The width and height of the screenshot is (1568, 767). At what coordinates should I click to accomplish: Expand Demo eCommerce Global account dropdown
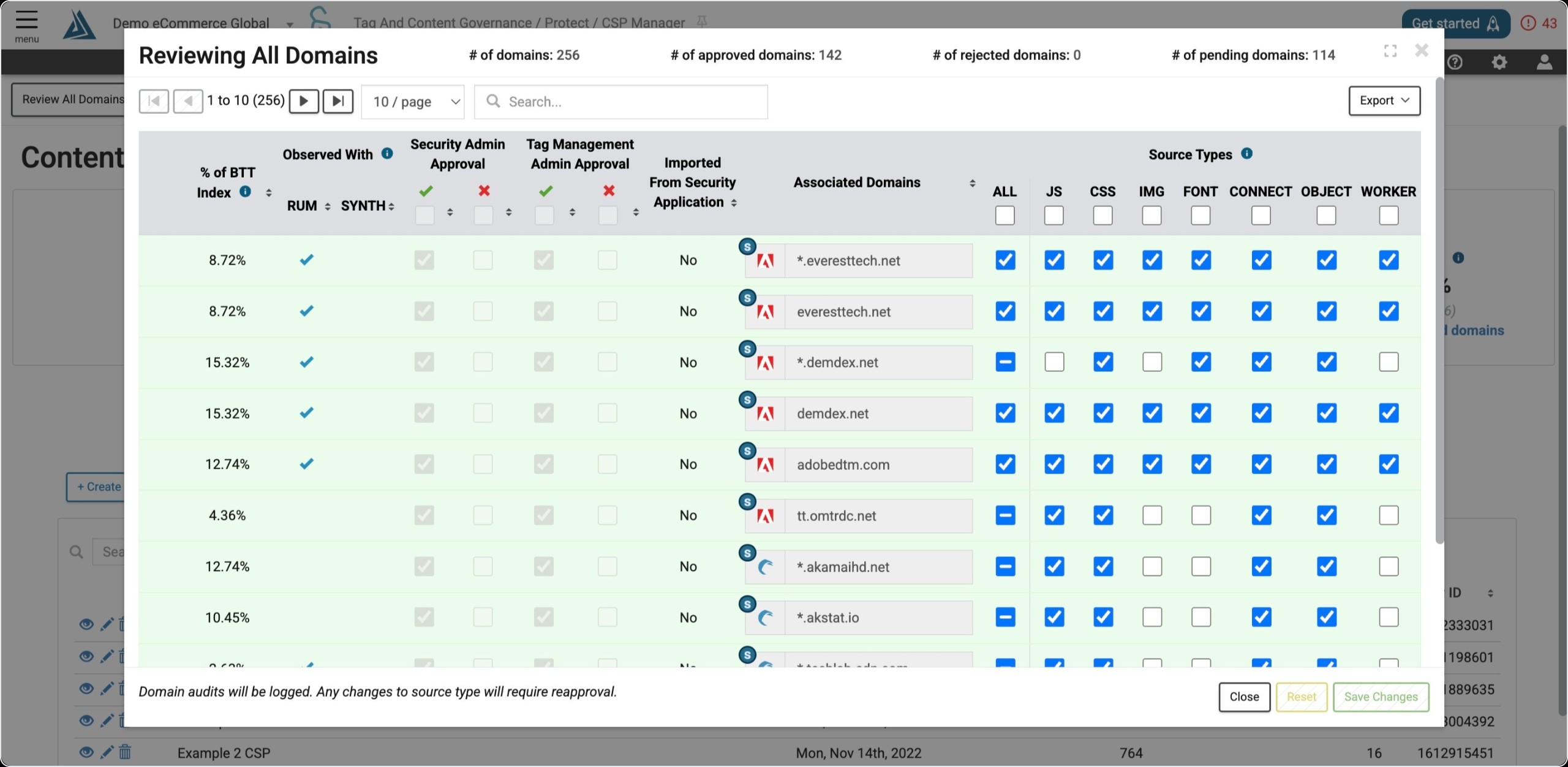(290, 24)
